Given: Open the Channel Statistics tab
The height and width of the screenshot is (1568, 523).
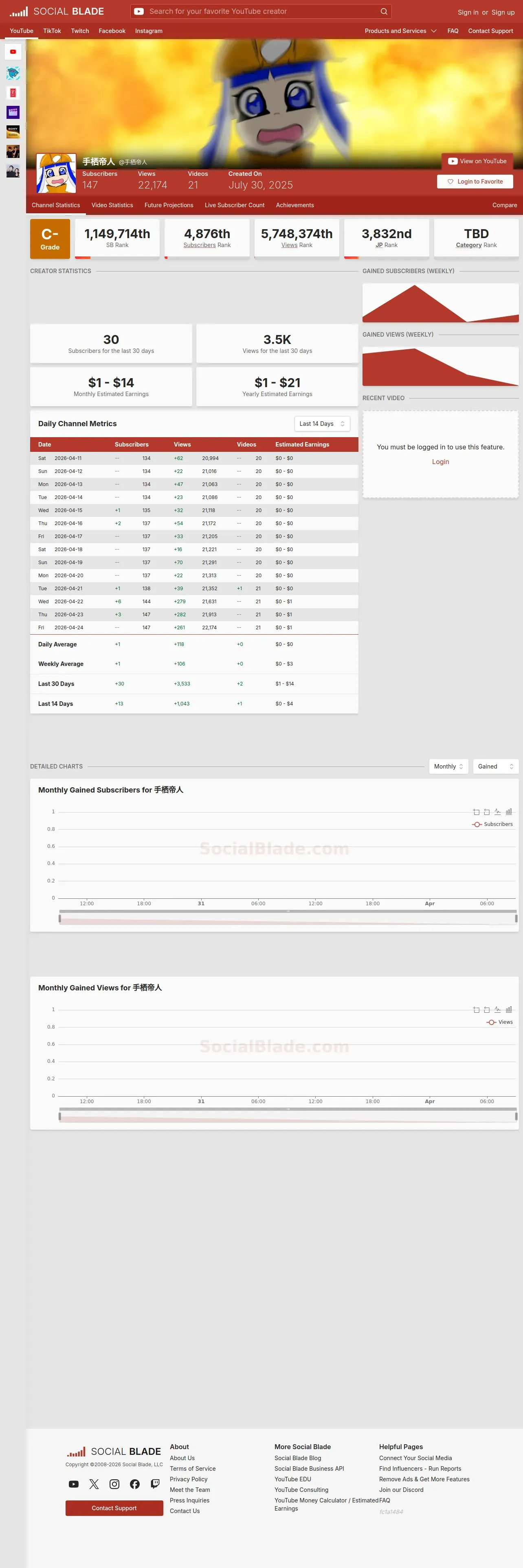Looking at the screenshot, I should tap(55, 205).
